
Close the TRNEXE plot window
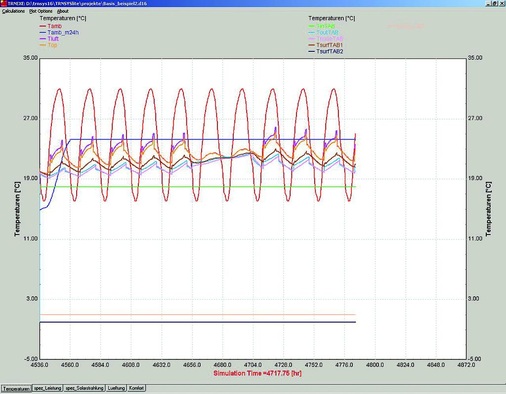pyautogui.click(x=502, y=3)
